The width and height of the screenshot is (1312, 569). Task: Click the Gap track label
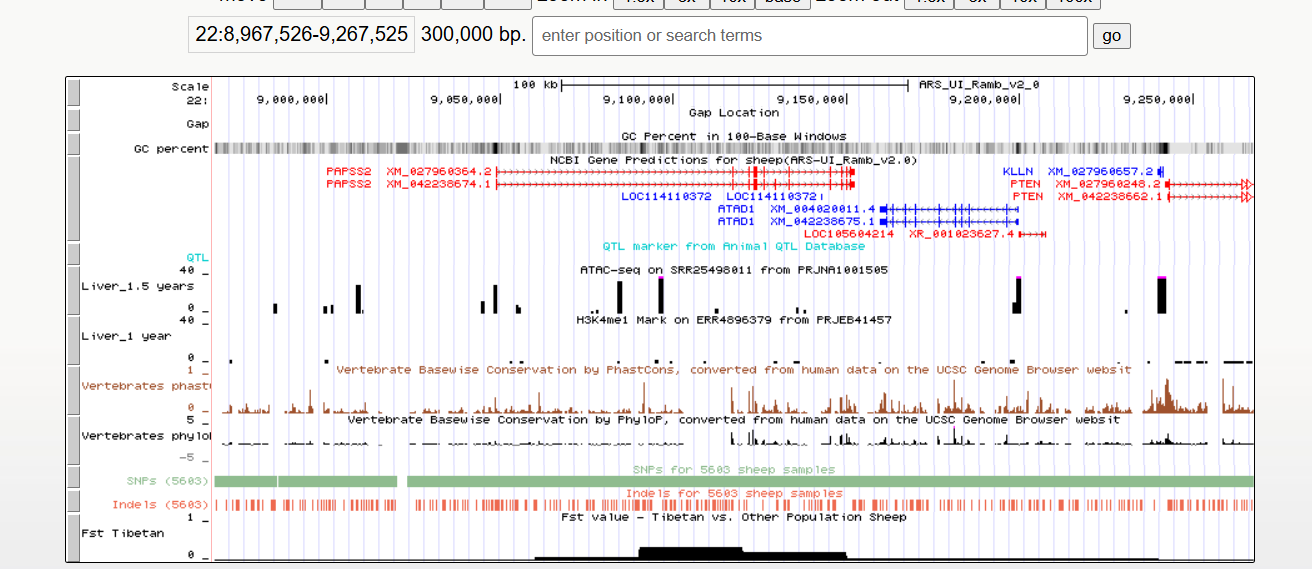[x=197, y=124]
